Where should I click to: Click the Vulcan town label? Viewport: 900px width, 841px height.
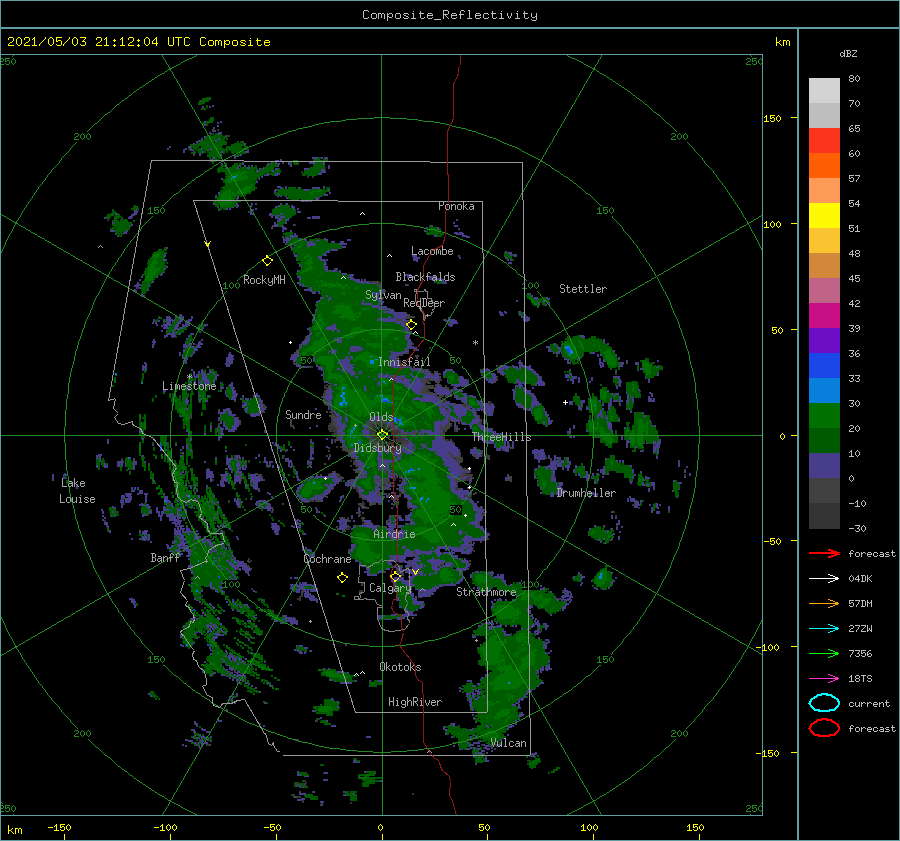pyautogui.click(x=508, y=743)
